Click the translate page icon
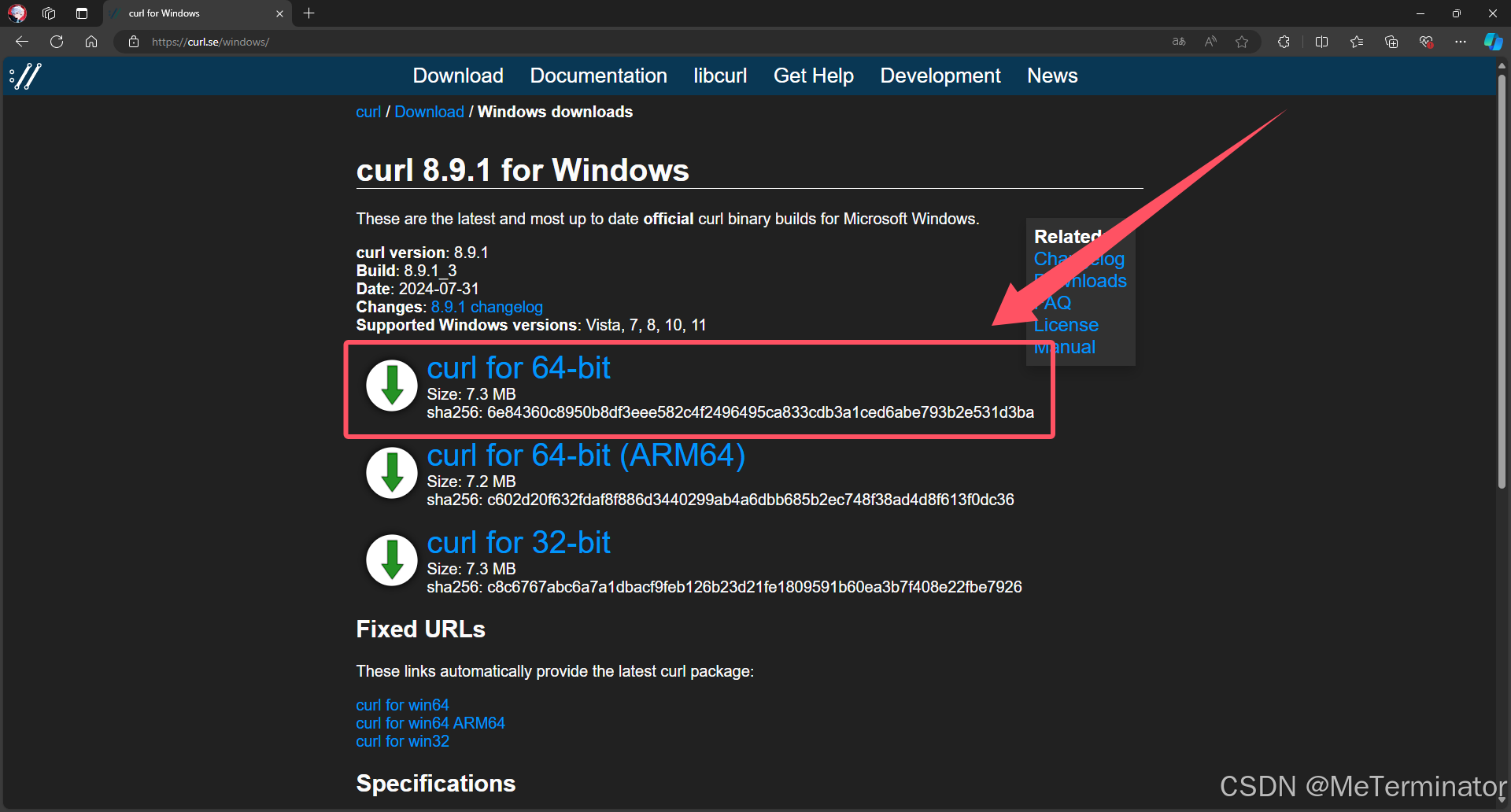 click(x=1179, y=42)
